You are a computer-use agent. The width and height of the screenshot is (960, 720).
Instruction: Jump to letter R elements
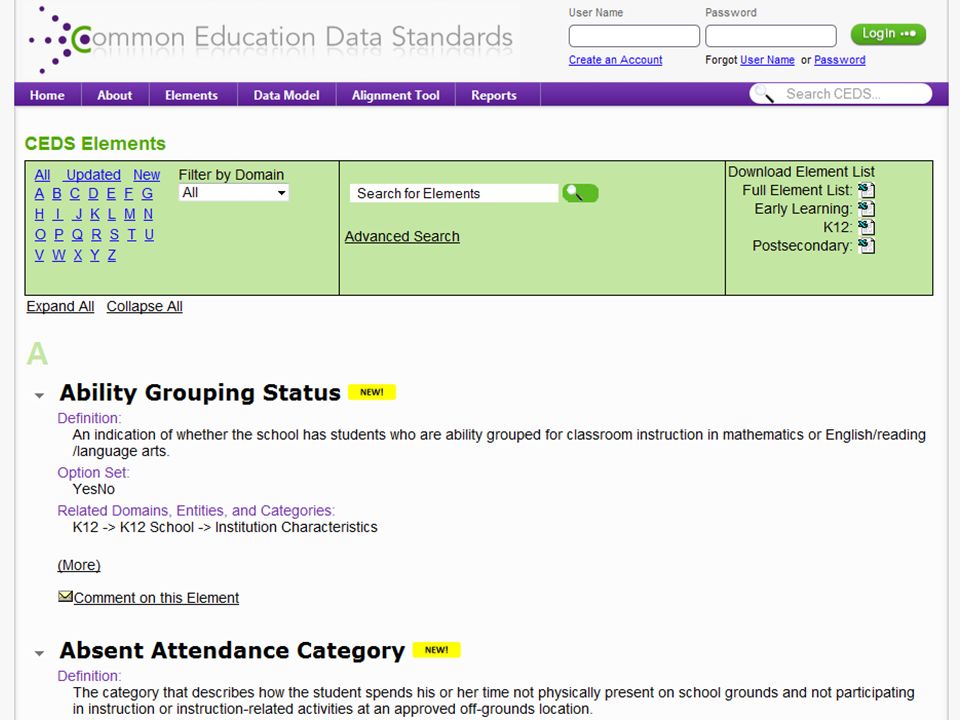click(x=96, y=234)
